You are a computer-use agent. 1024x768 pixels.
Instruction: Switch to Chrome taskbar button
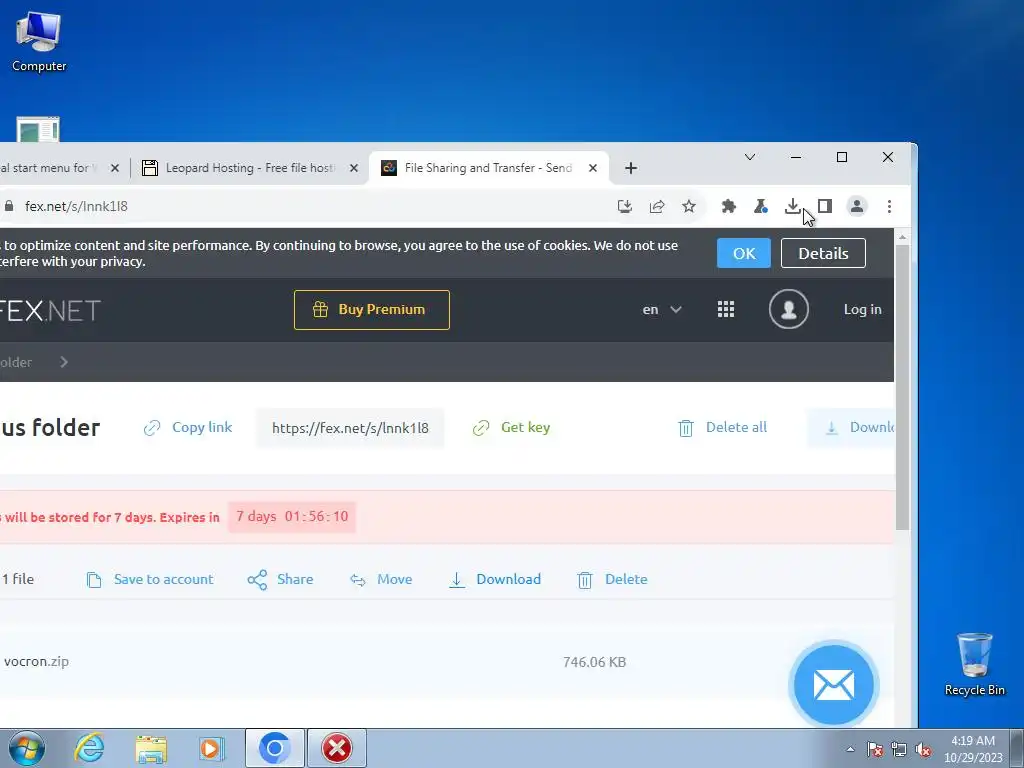(274, 748)
